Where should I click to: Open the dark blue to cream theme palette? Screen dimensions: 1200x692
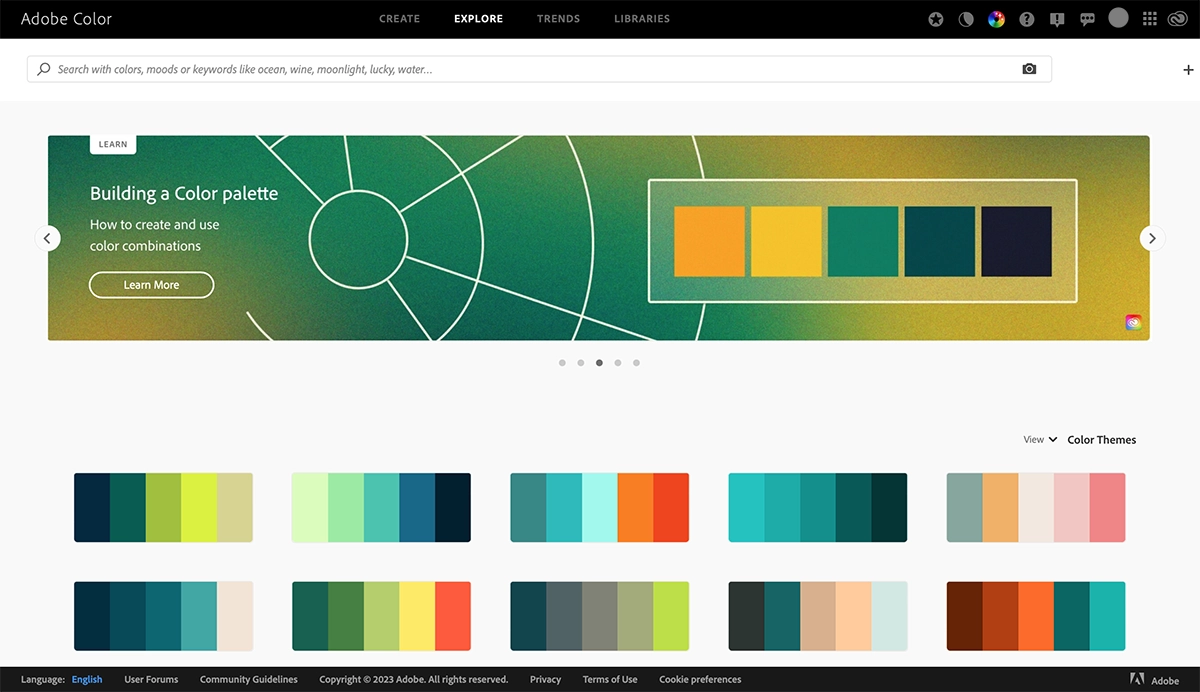(163, 616)
